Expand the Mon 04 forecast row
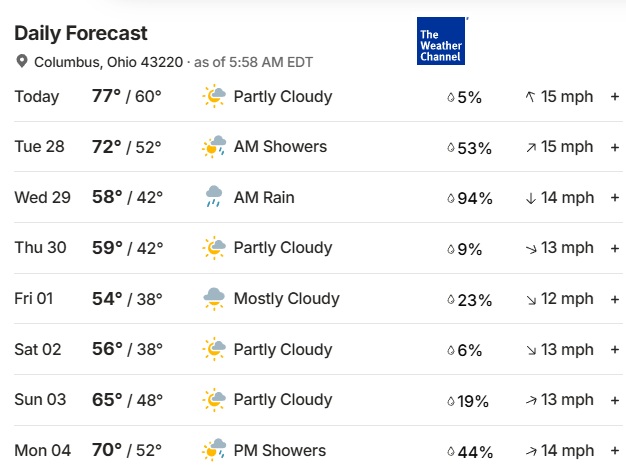 615,450
